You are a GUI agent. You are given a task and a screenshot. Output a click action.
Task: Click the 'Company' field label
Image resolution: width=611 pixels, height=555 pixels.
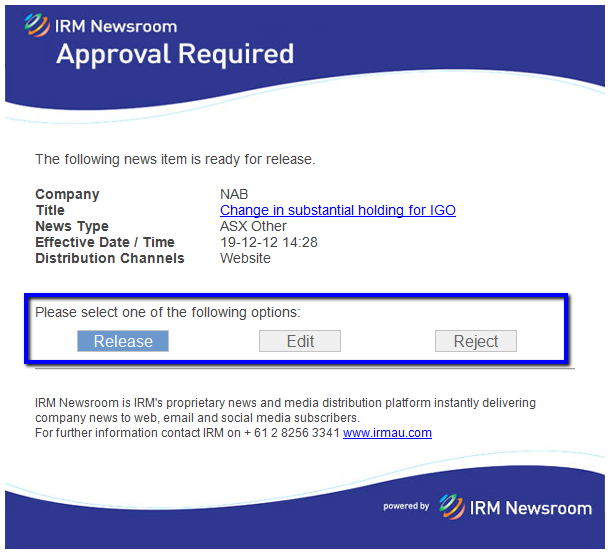[67, 194]
